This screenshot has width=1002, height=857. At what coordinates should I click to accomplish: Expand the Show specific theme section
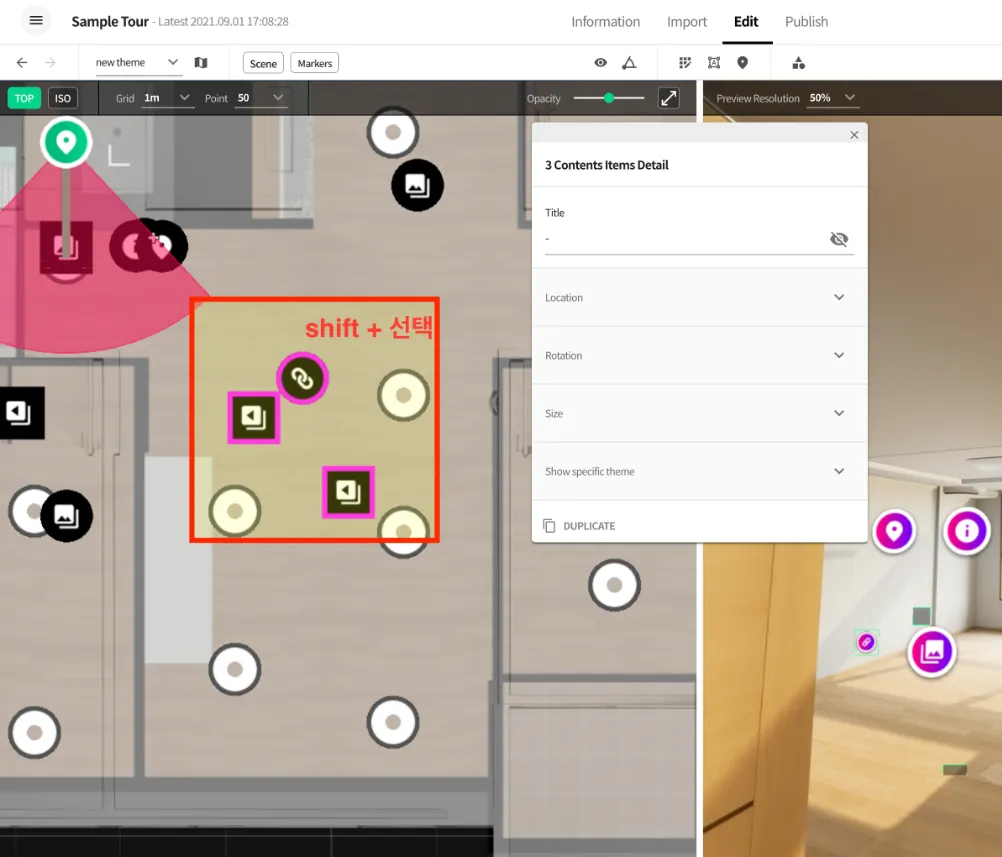(699, 471)
